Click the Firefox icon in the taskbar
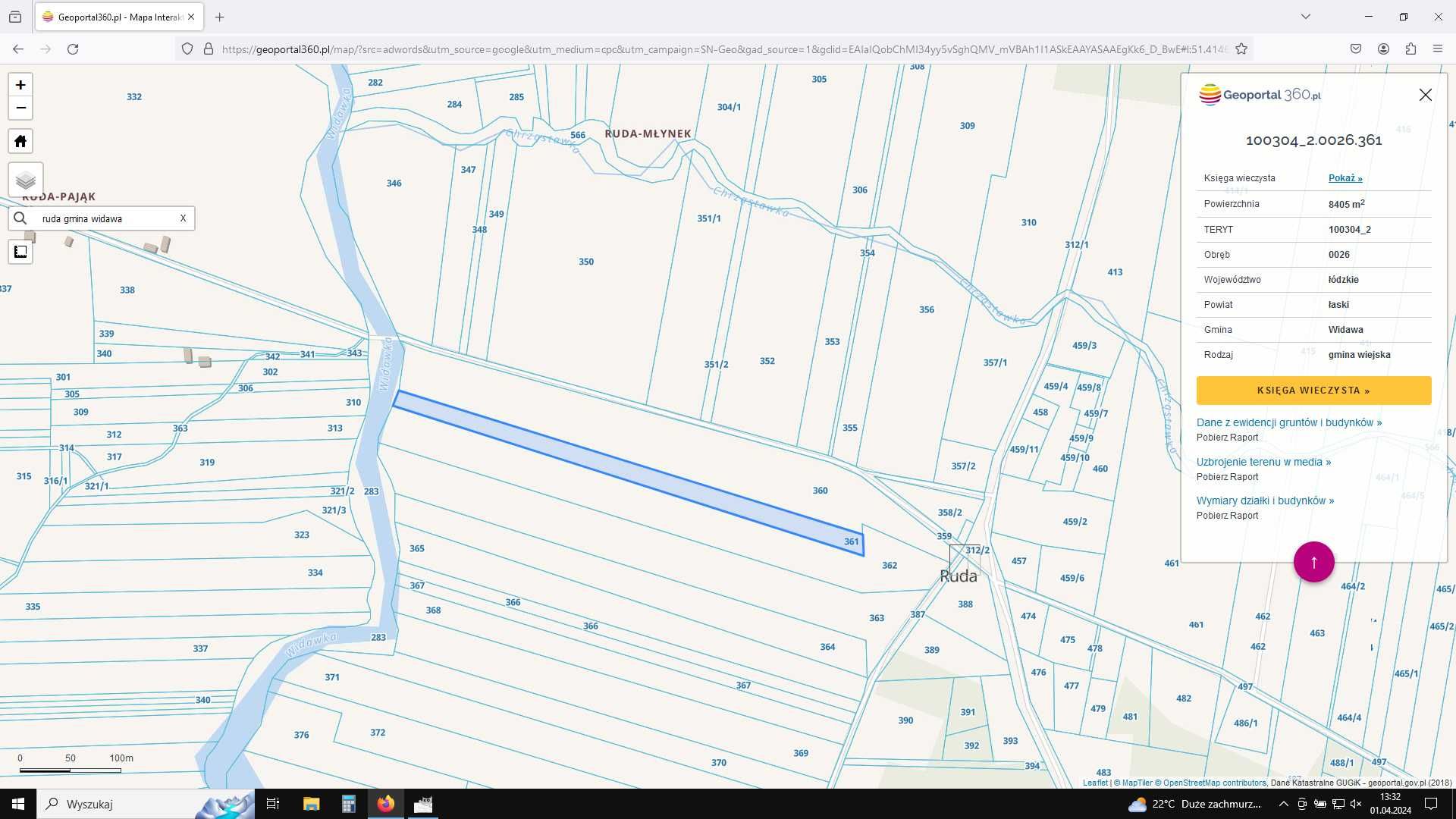Viewport: 1456px width, 819px height. coord(385,804)
